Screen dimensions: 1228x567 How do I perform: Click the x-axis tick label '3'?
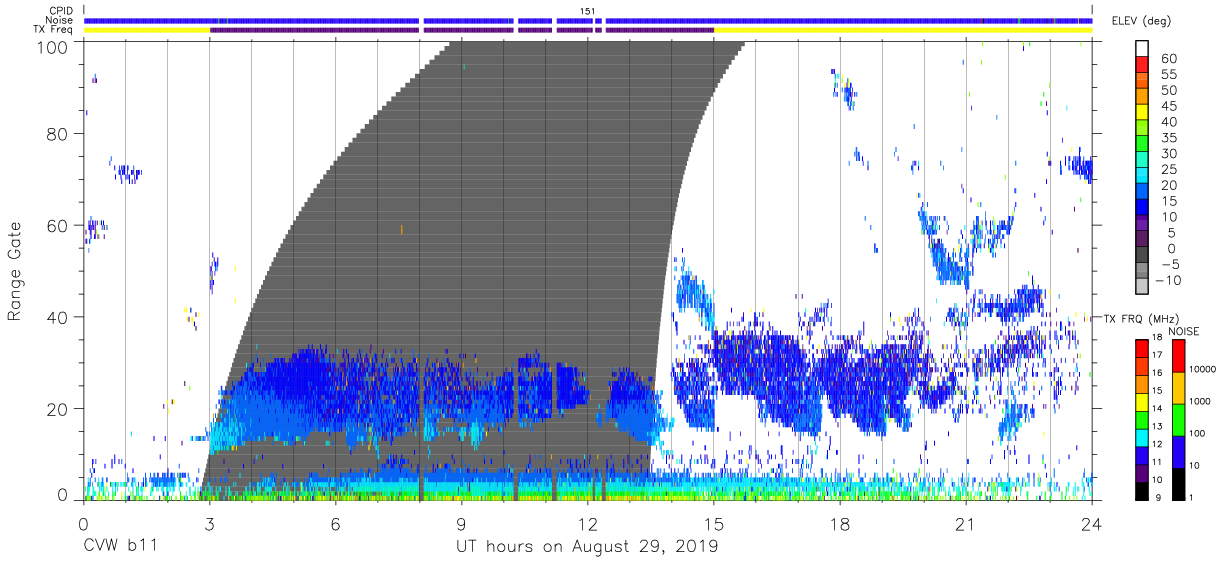[209, 526]
